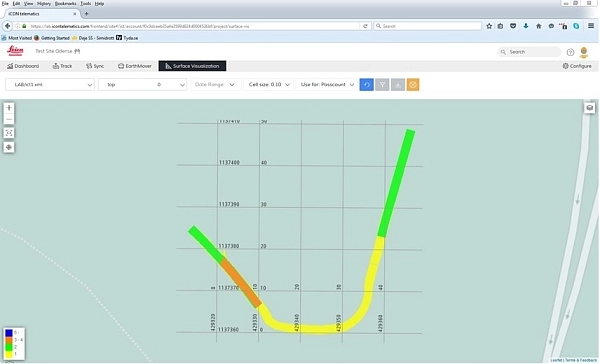This screenshot has width=600, height=364.
Task: Click the Configure button
Action: tap(577, 66)
